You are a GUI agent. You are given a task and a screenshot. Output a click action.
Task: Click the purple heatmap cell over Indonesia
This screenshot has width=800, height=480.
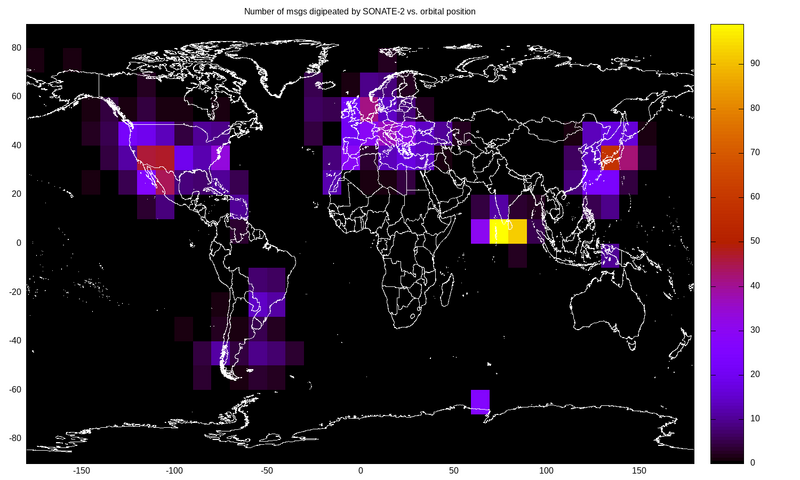[x=610, y=256]
